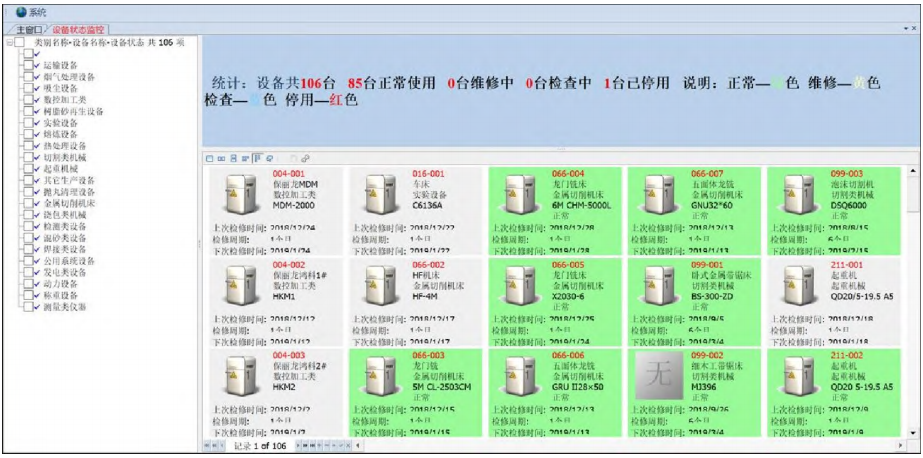This screenshot has width=923, height=458.
Task: Click the card list scrollbar down arrow
Action: (914, 433)
